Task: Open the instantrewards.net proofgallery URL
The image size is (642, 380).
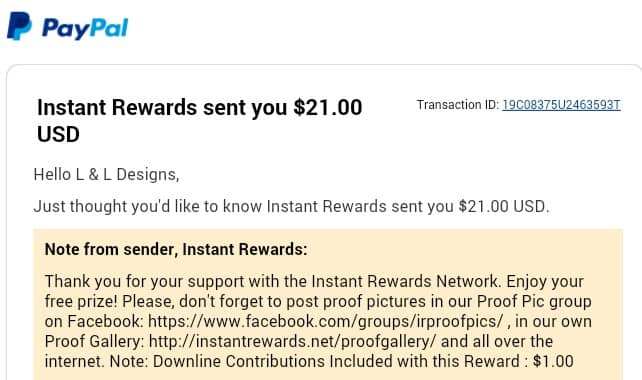Action: pos(292,341)
